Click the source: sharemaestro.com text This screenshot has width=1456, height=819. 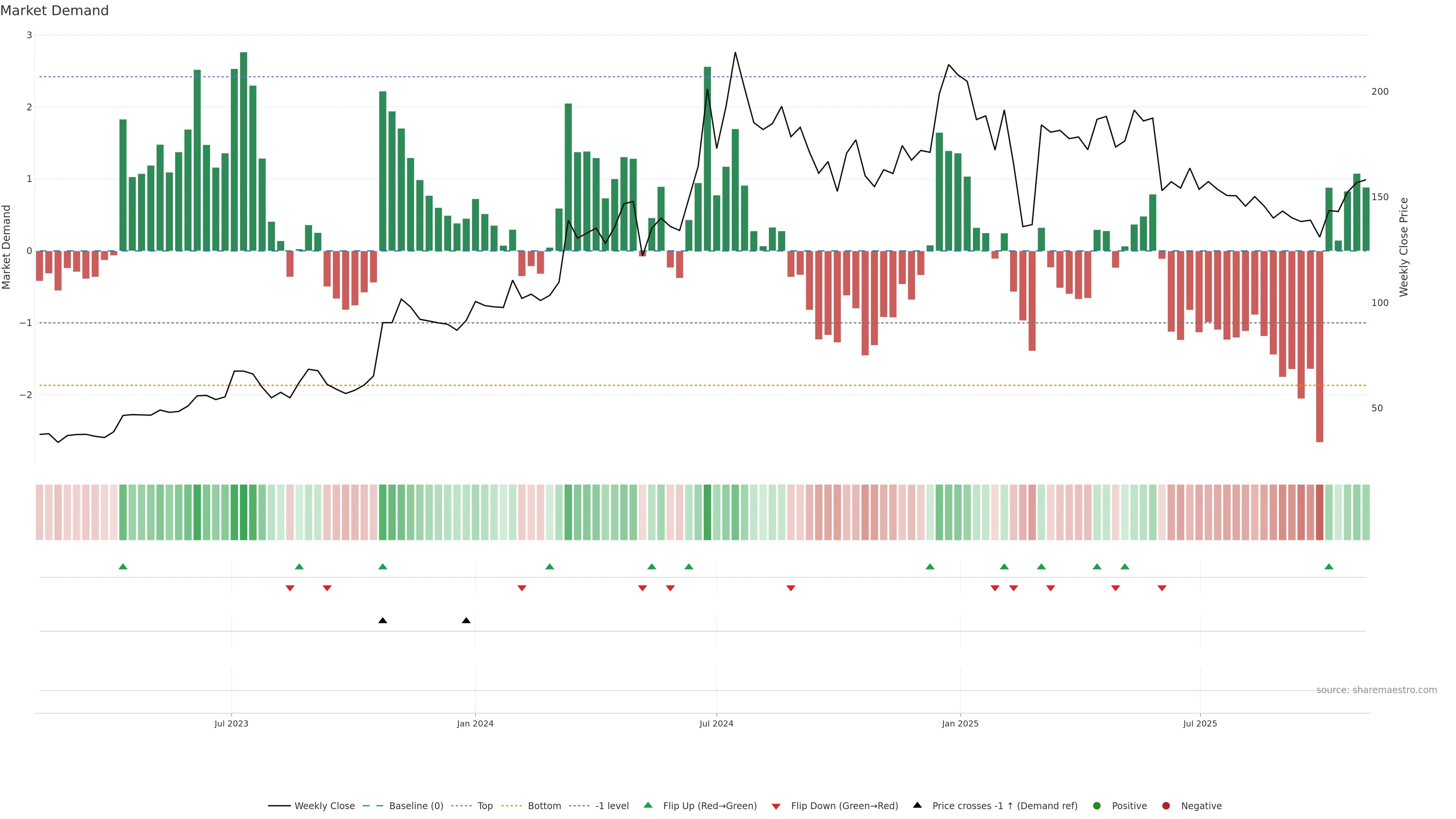tap(1376, 690)
